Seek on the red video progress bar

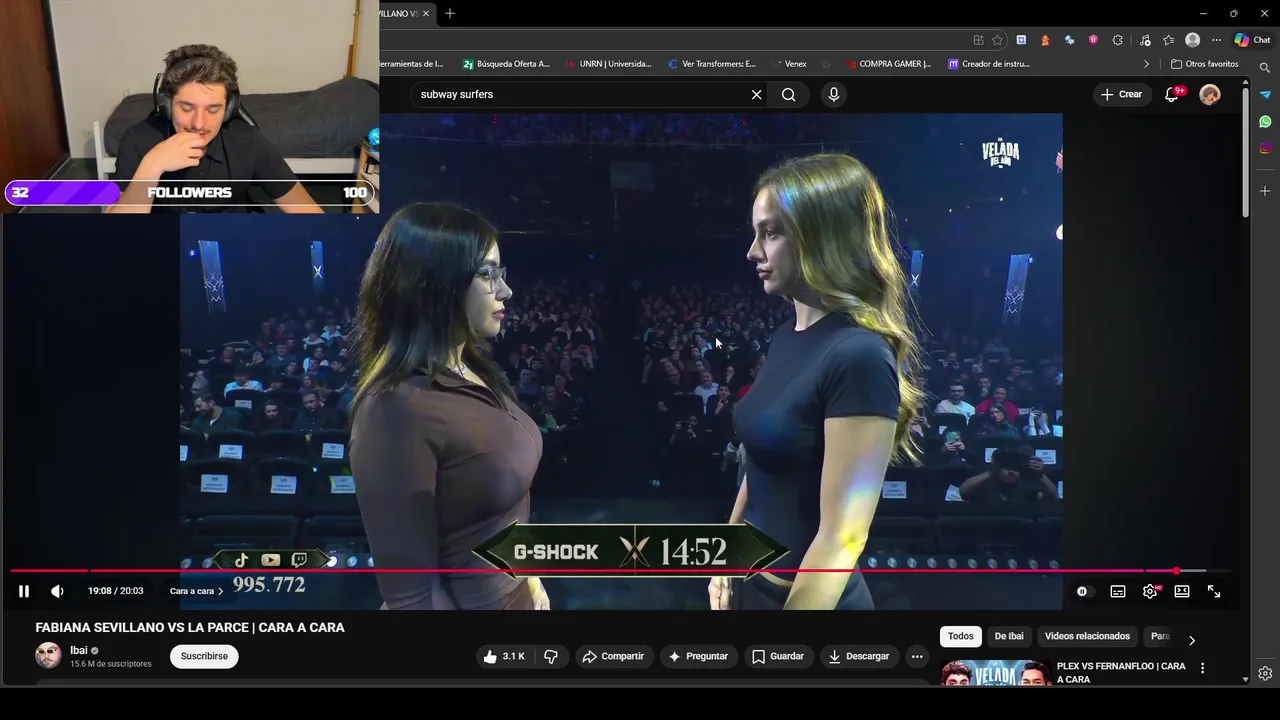click(620, 571)
